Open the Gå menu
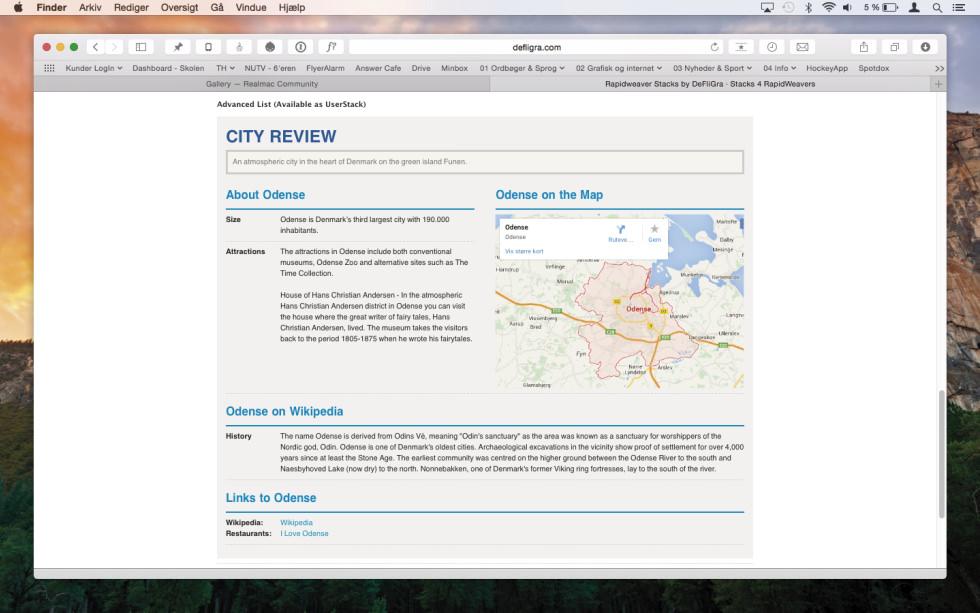 [x=217, y=7]
